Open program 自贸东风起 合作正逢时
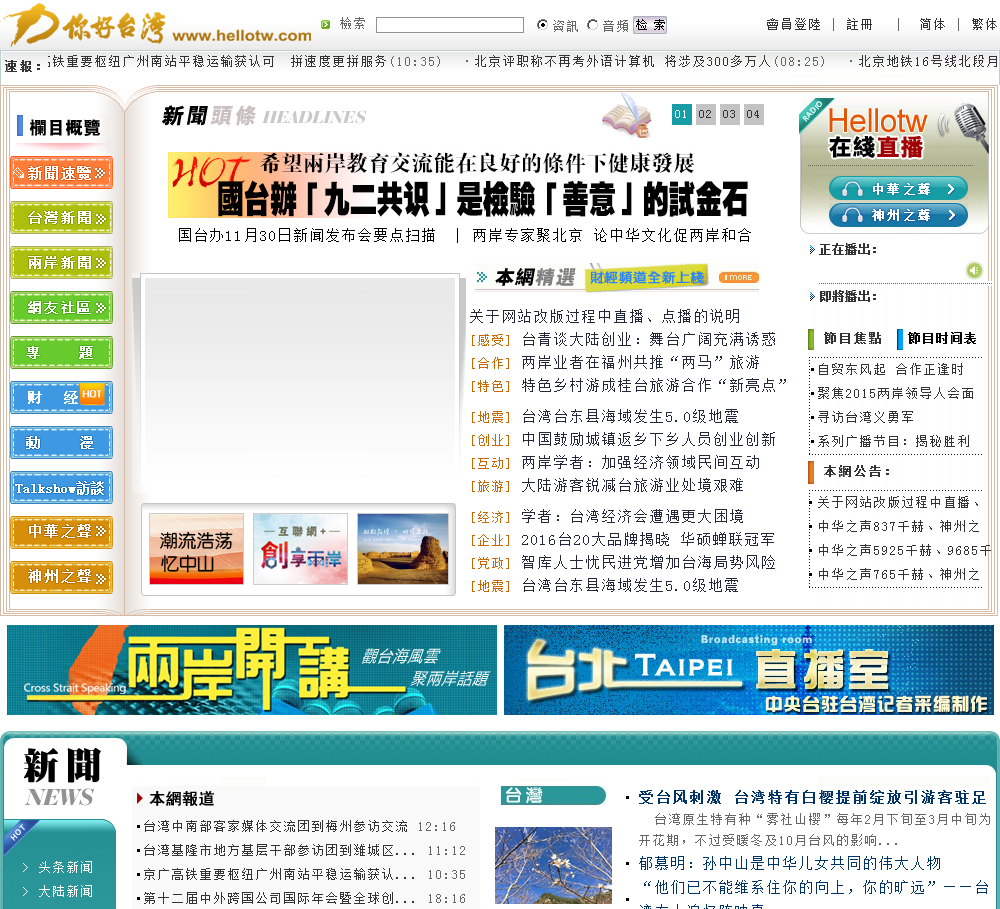 coord(891,369)
